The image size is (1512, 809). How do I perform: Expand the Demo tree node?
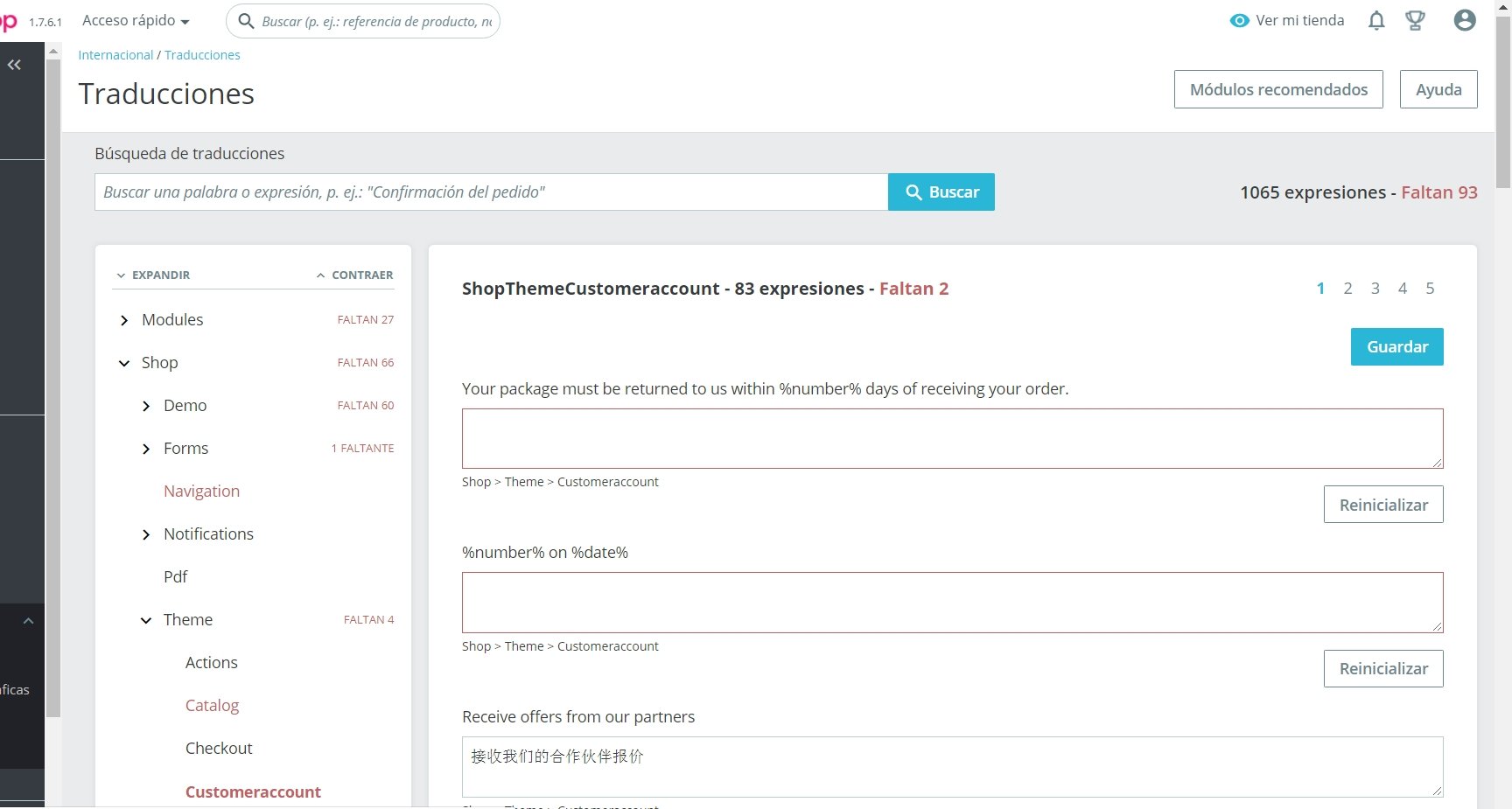pyautogui.click(x=146, y=406)
